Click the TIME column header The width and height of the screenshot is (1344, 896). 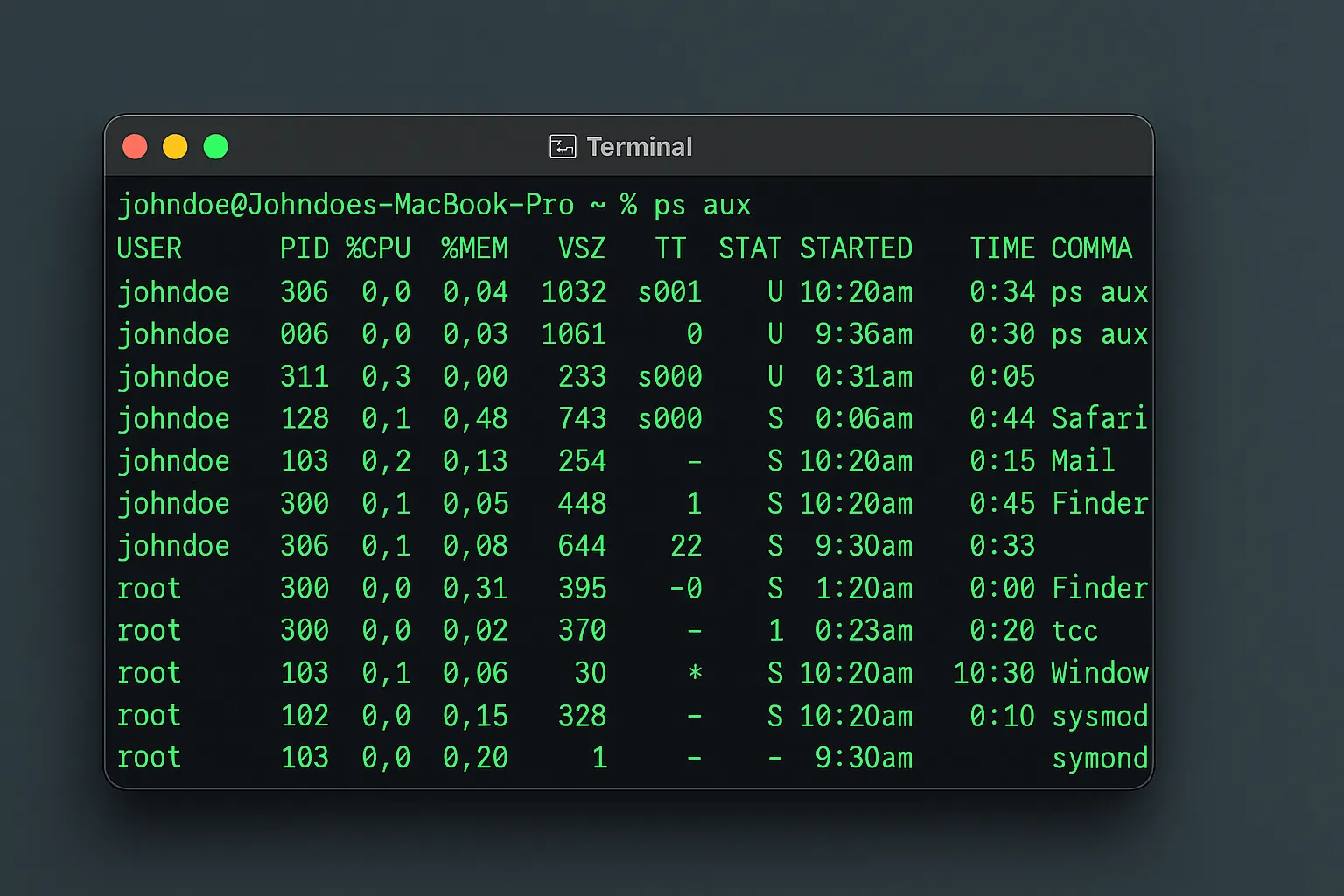[1002, 248]
